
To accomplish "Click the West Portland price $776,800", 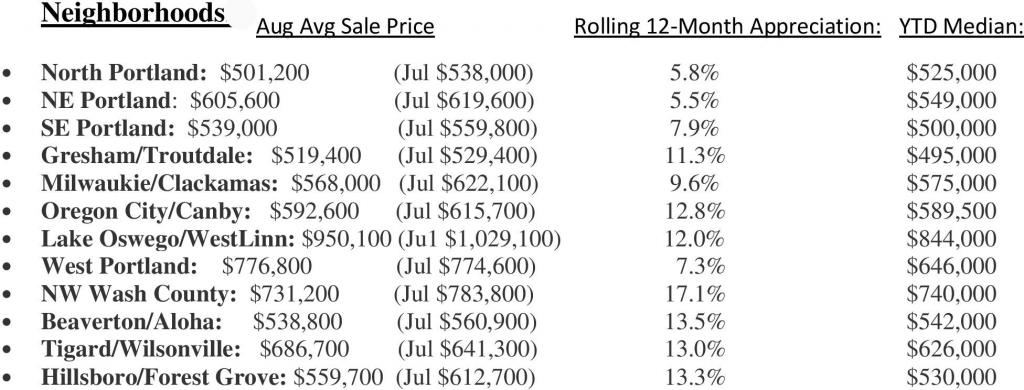I will click(266, 267).
